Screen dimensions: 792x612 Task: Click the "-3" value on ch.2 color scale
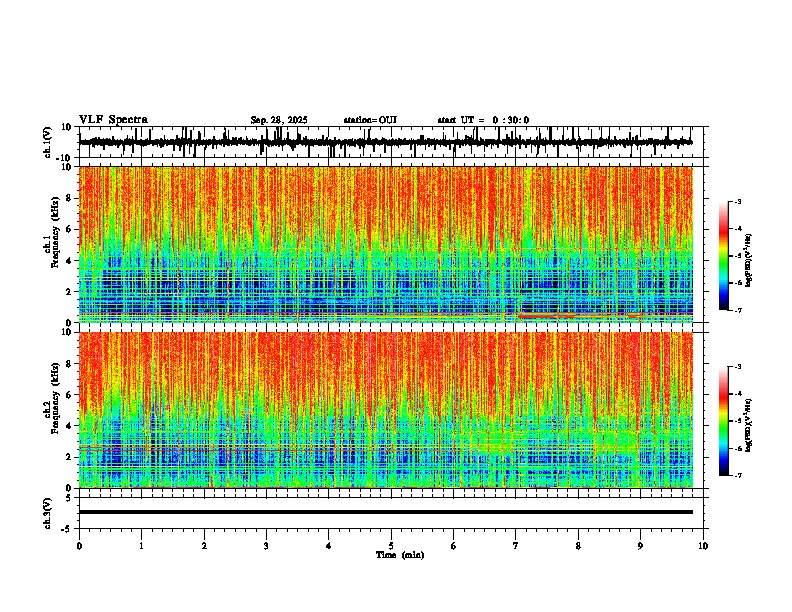[x=738, y=367]
